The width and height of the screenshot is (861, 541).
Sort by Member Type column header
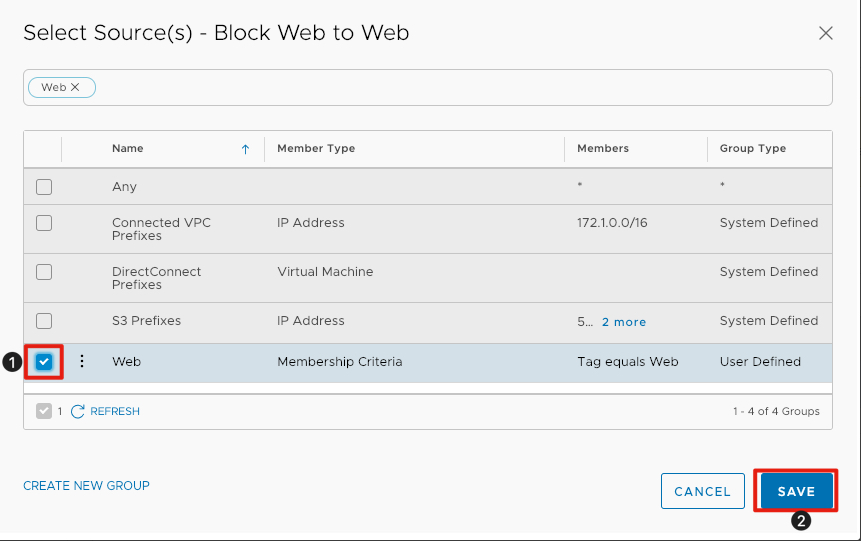pyautogui.click(x=316, y=149)
